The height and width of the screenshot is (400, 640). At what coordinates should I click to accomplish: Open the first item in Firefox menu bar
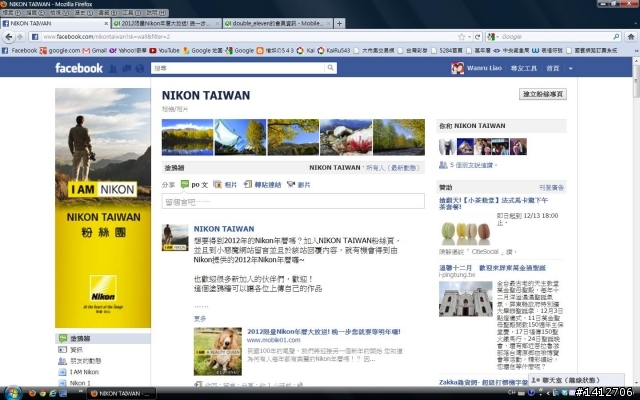click(11, 13)
